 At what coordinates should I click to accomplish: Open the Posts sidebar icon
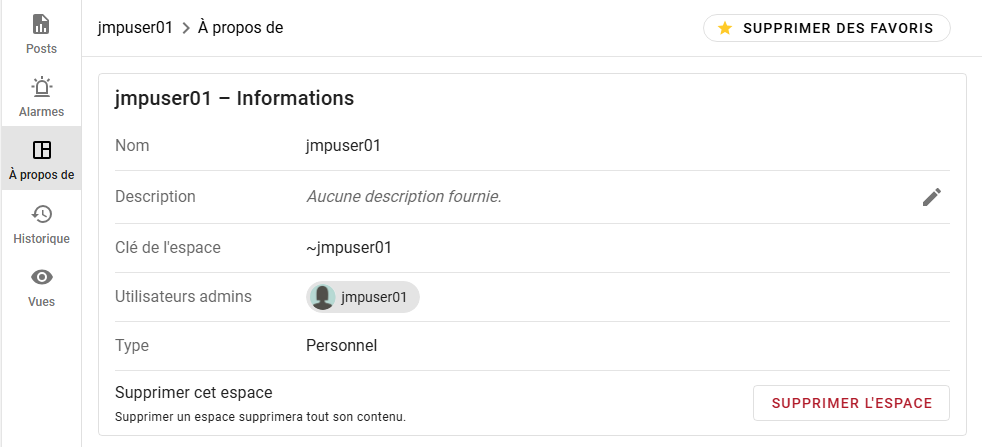(x=41, y=24)
